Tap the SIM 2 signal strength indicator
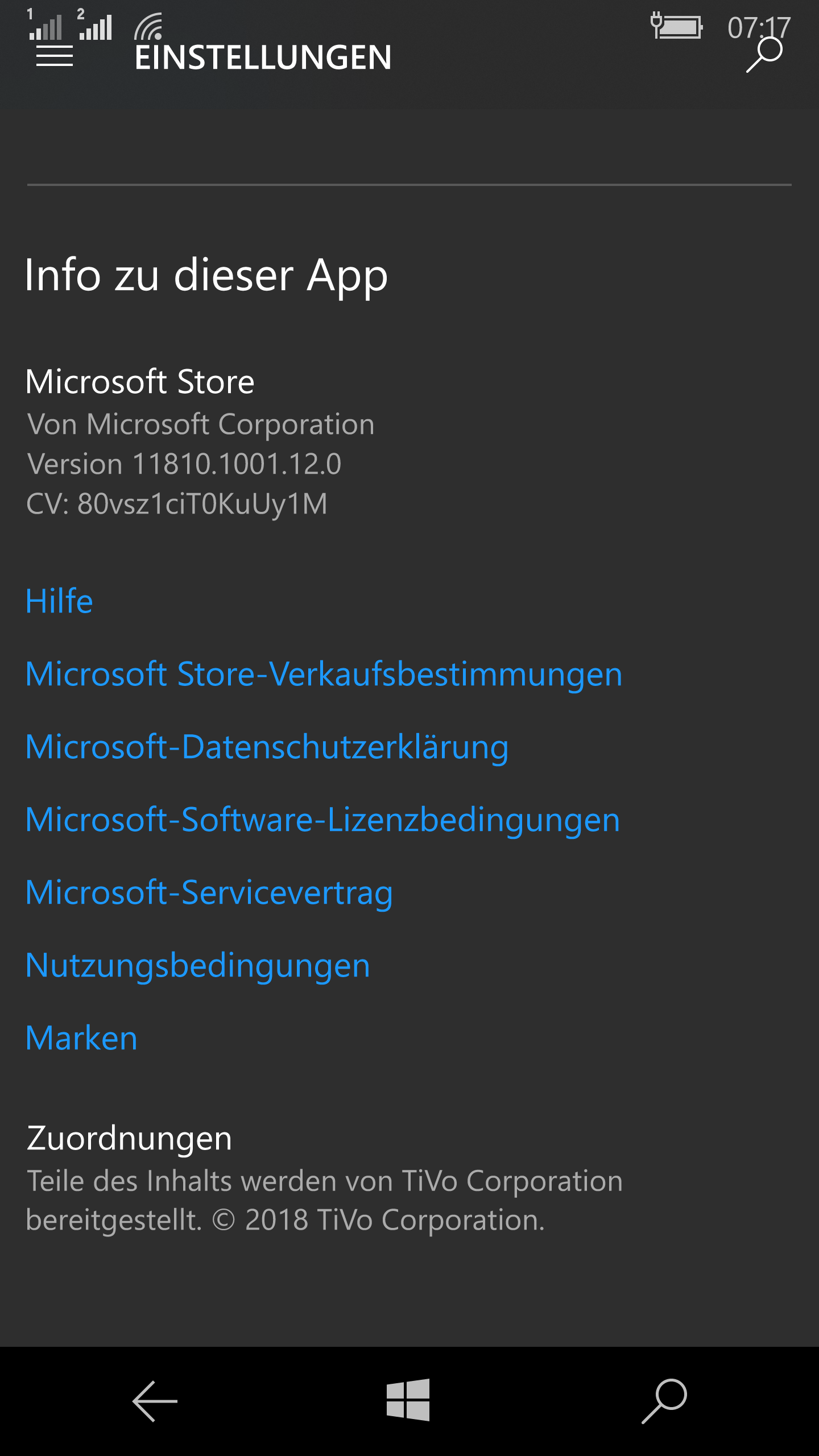This screenshot has height=1456, width=819. [96, 25]
